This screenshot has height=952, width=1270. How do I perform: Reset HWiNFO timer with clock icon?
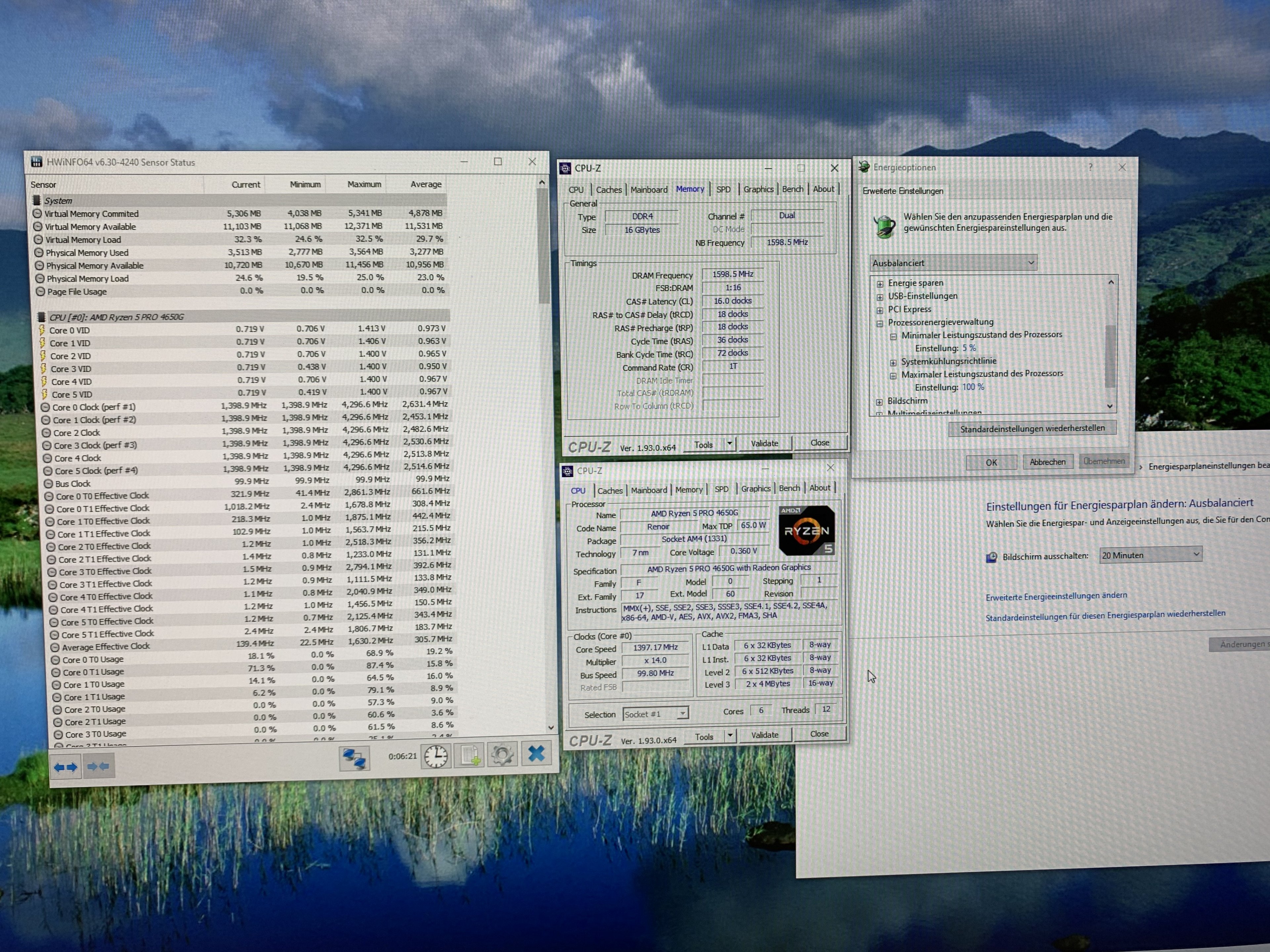tap(436, 756)
